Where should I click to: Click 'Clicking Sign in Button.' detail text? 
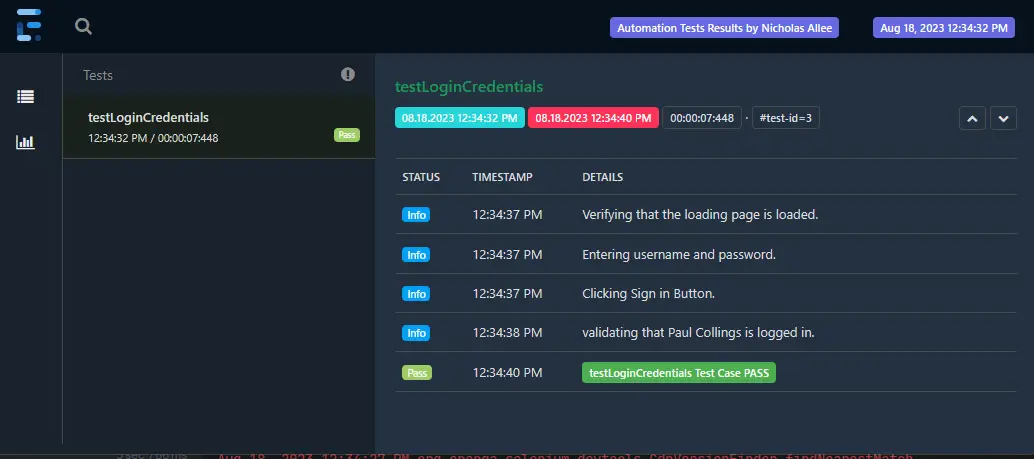[649, 293]
